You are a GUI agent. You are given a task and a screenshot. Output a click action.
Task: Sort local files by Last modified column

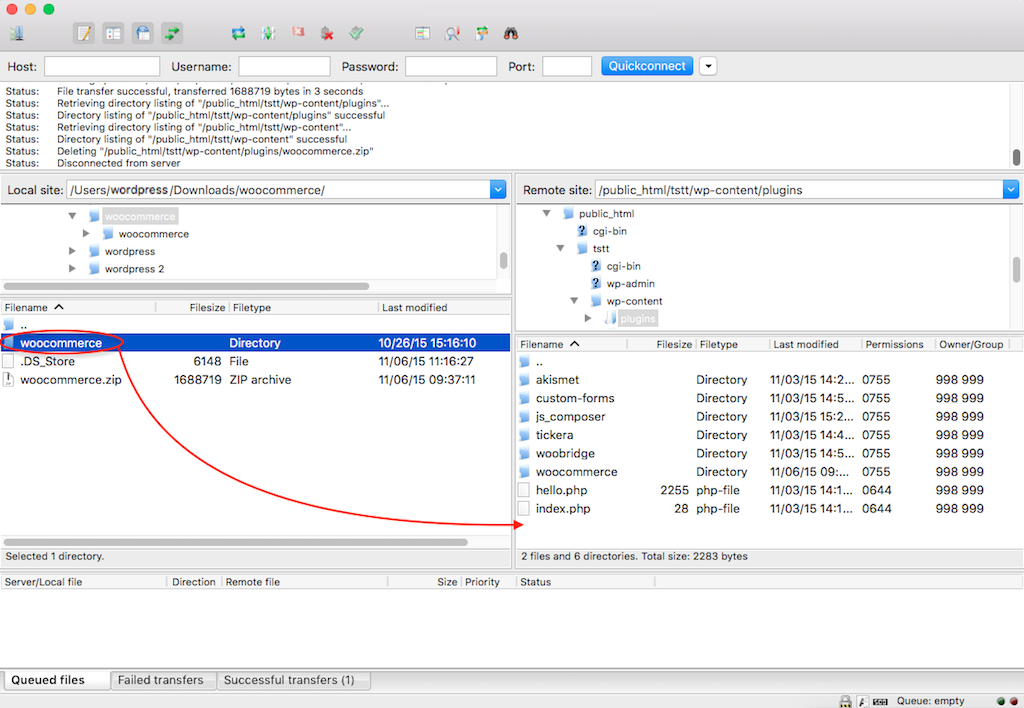tap(443, 308)
